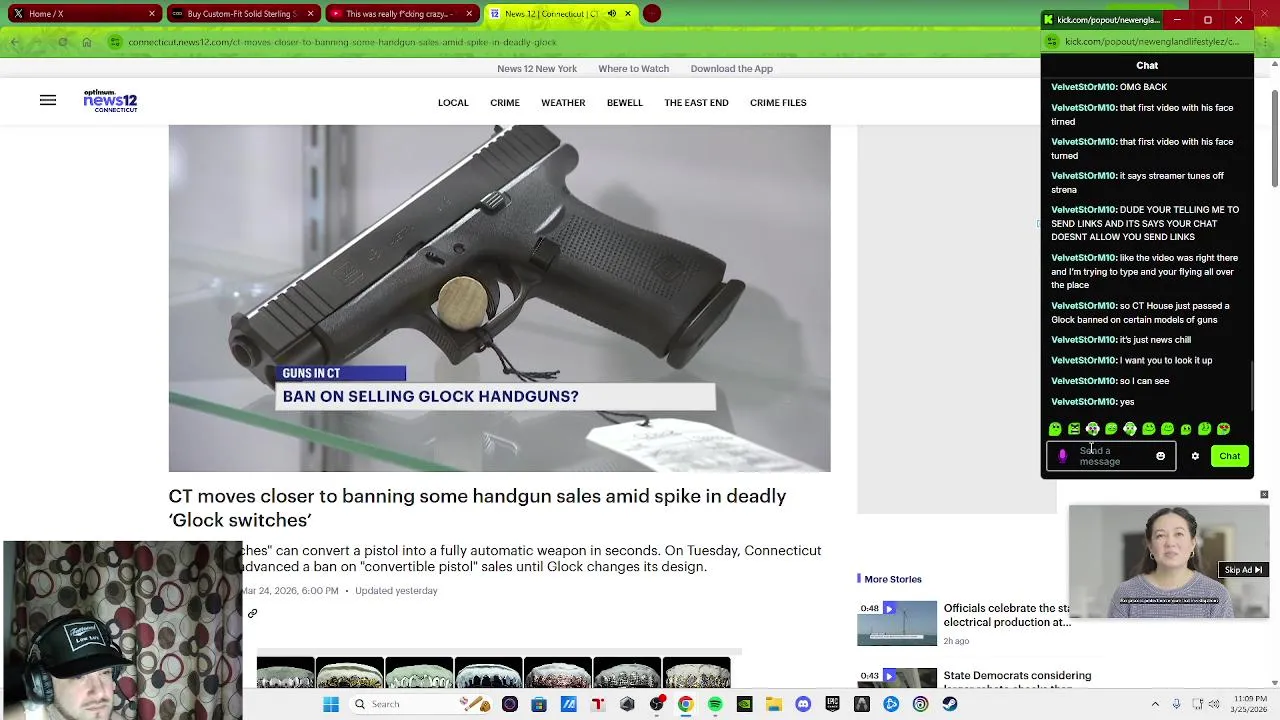Open Chrome from the taskbar

(686, 704)
